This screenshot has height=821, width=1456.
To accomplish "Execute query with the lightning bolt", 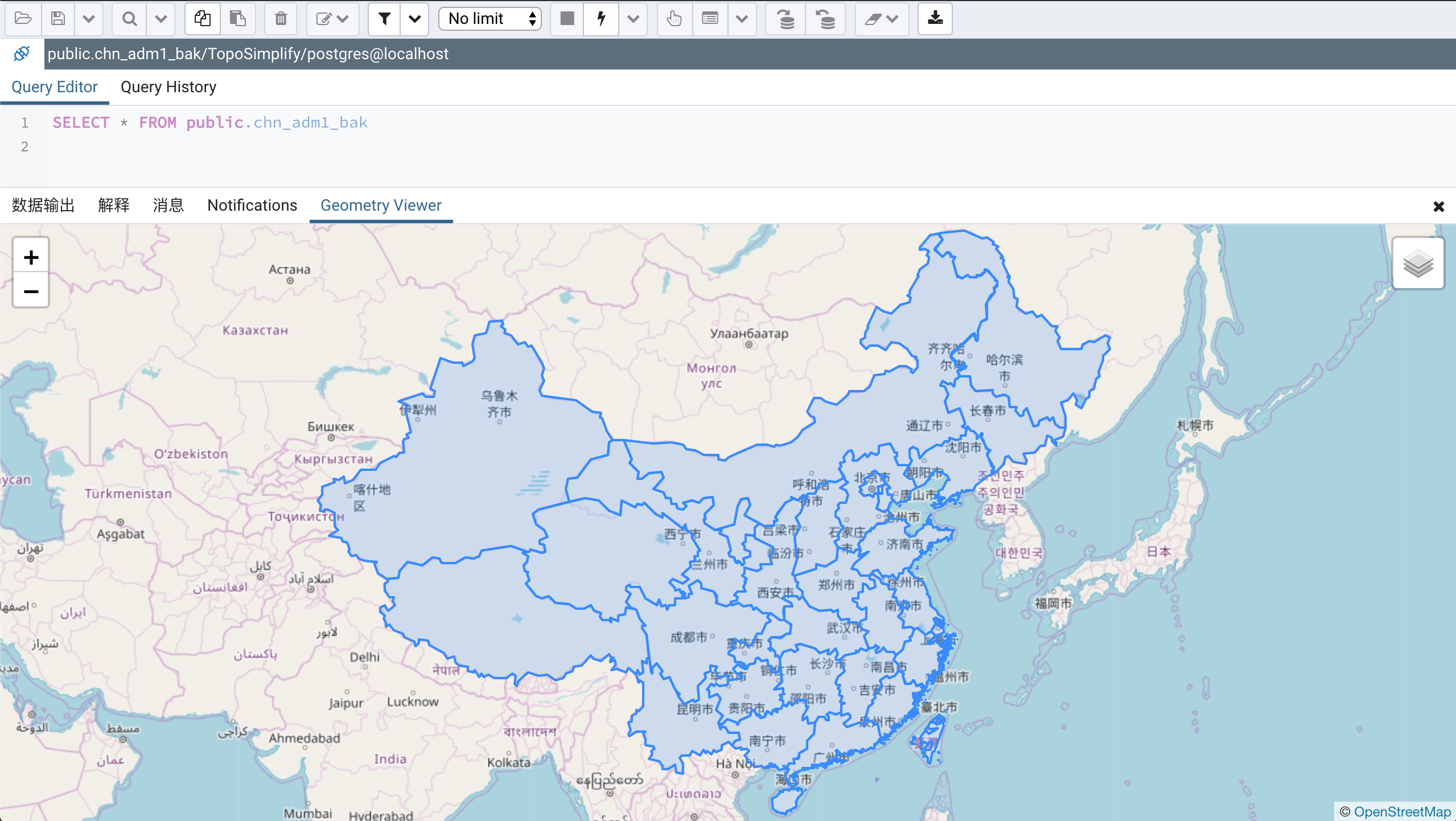I will 601,19.
